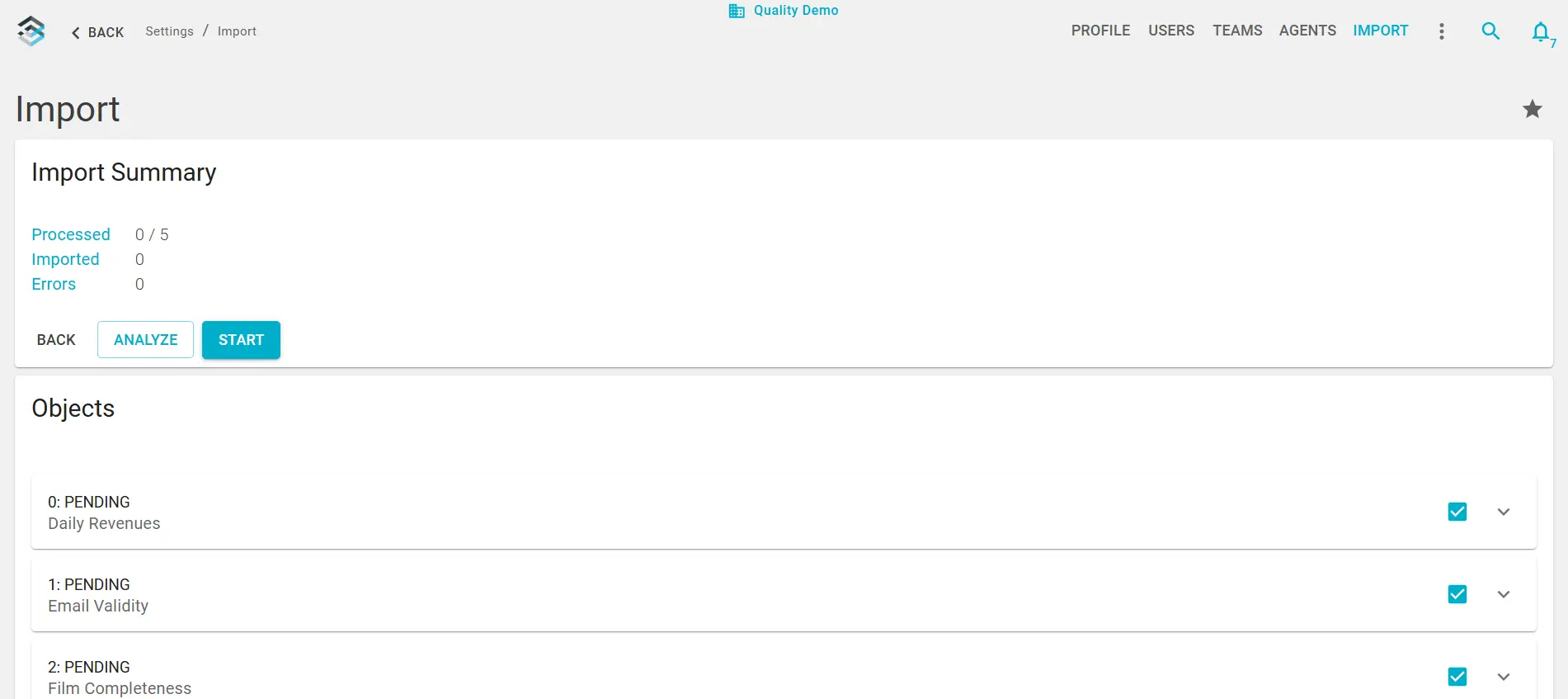This screenshot has width=1568, height=699.
Task: Click the Analyze button
Action: pos(145,340)
